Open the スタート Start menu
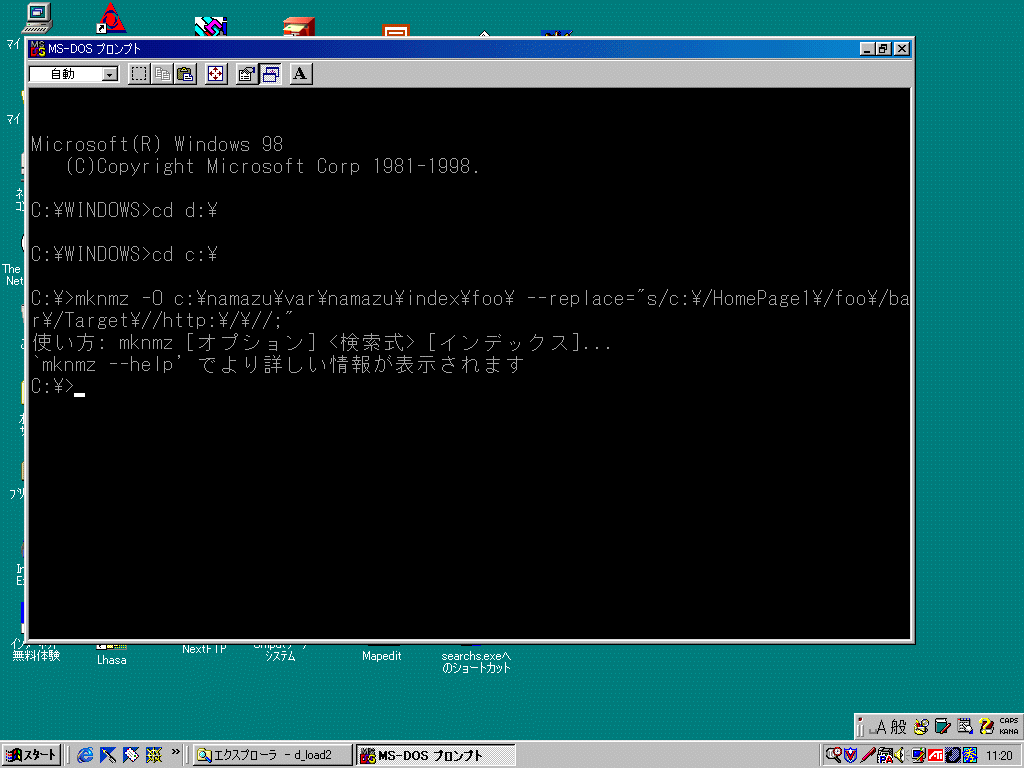 point(32,755)
